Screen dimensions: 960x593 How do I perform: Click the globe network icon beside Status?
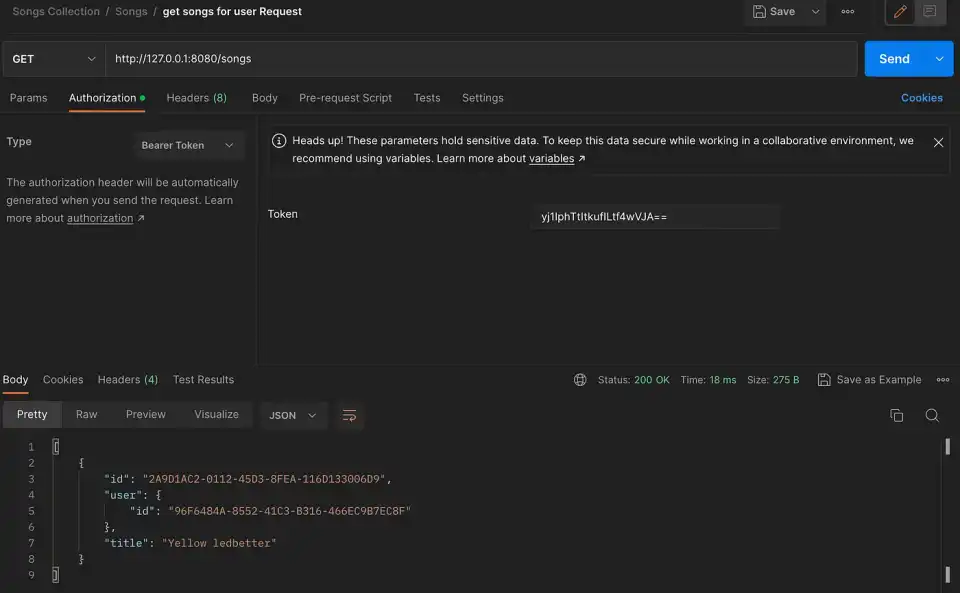pos(580,380)
